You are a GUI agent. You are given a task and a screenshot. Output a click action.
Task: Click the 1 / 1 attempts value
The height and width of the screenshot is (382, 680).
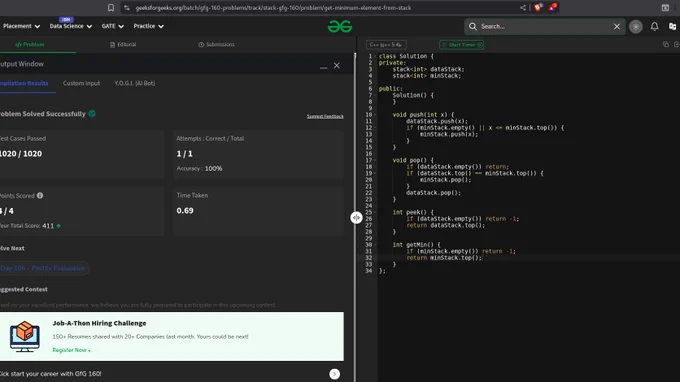[184, 154]
